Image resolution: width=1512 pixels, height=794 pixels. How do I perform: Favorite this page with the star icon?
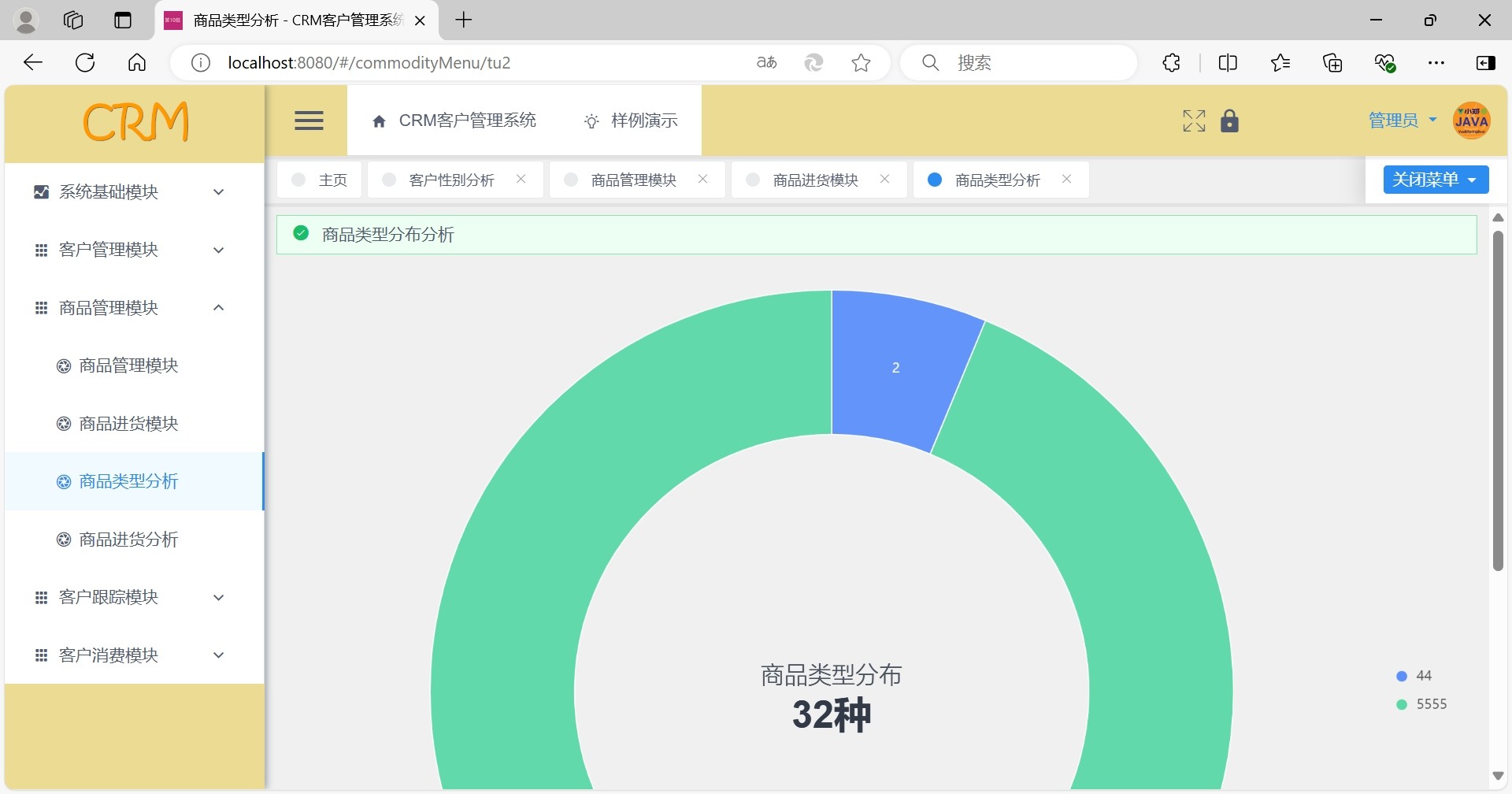(x=861, y=63)
